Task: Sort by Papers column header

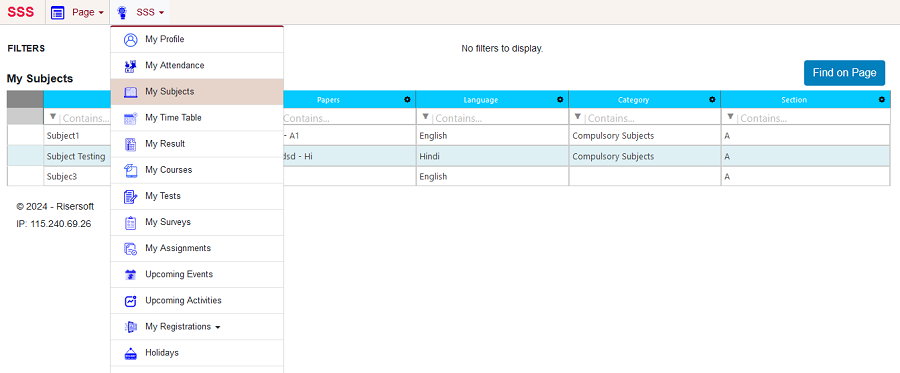Action: pyautogui.click(x=328, y=100)
